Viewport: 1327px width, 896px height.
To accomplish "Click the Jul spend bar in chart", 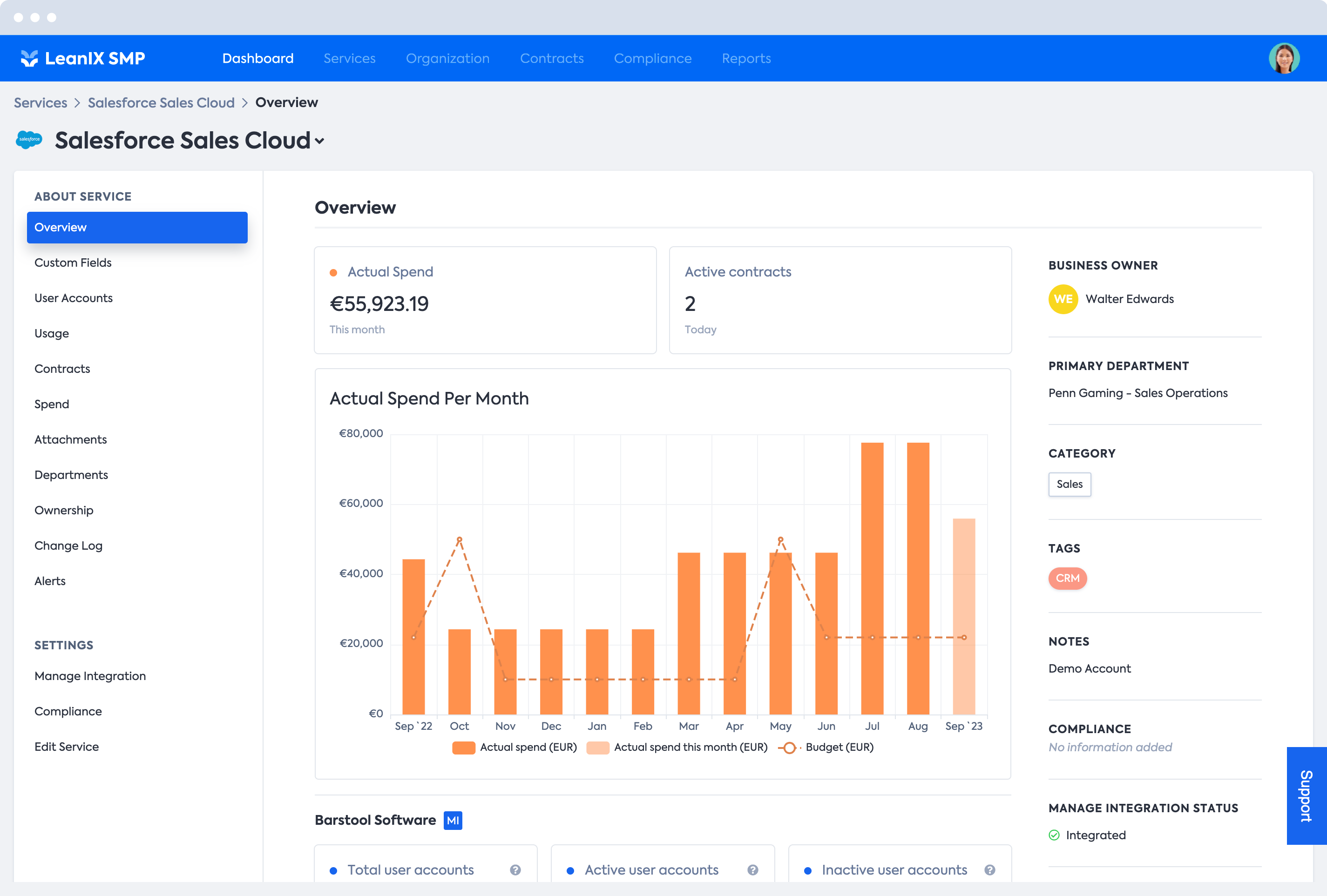I will [x=872, y=578].
